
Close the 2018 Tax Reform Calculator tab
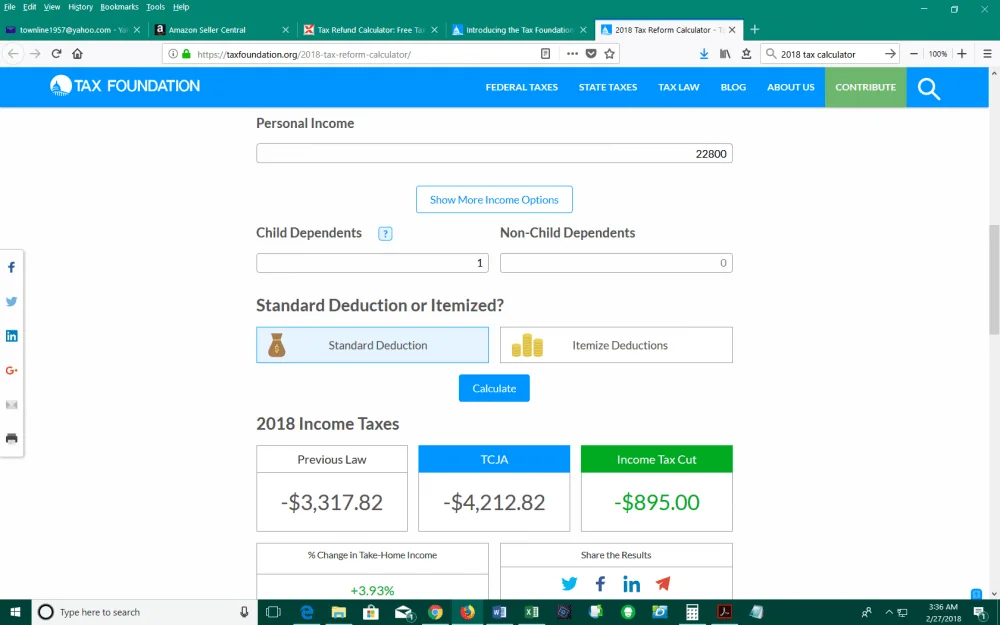coord(732,29)
